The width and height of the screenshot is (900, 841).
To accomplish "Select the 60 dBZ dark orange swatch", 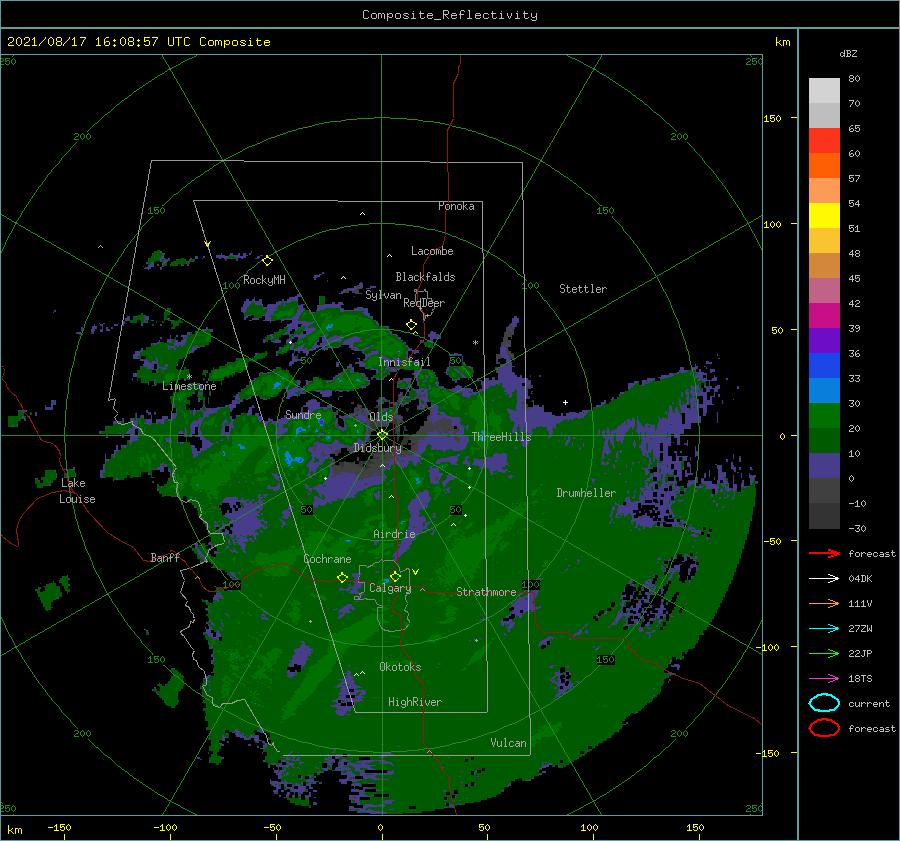I will (824, 165).
